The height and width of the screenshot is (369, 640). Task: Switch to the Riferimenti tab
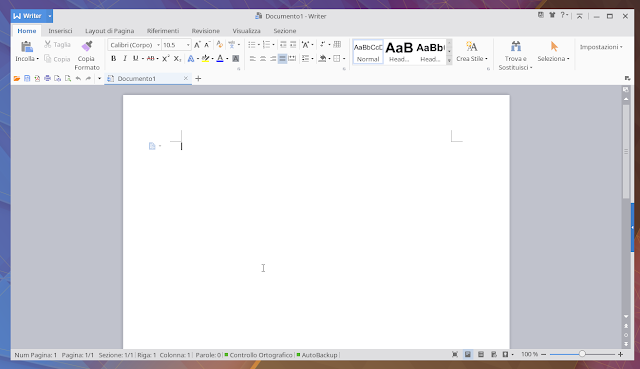click(x=163, y=31)
